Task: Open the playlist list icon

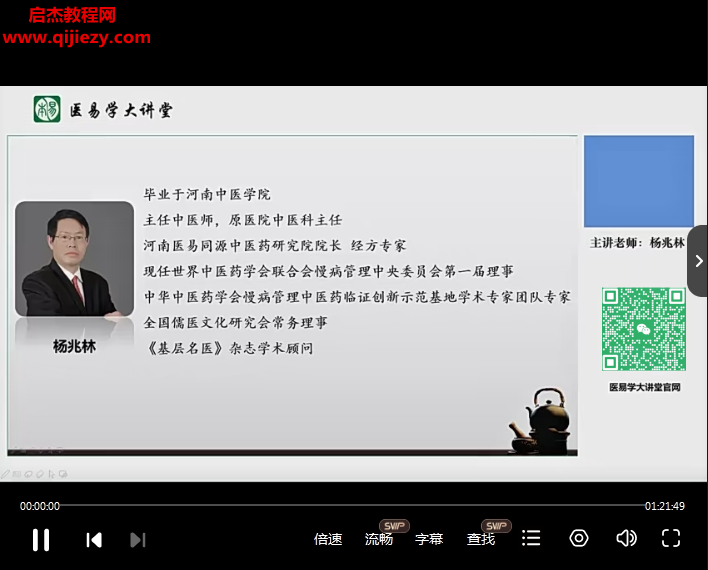Action: pos(531,538)
